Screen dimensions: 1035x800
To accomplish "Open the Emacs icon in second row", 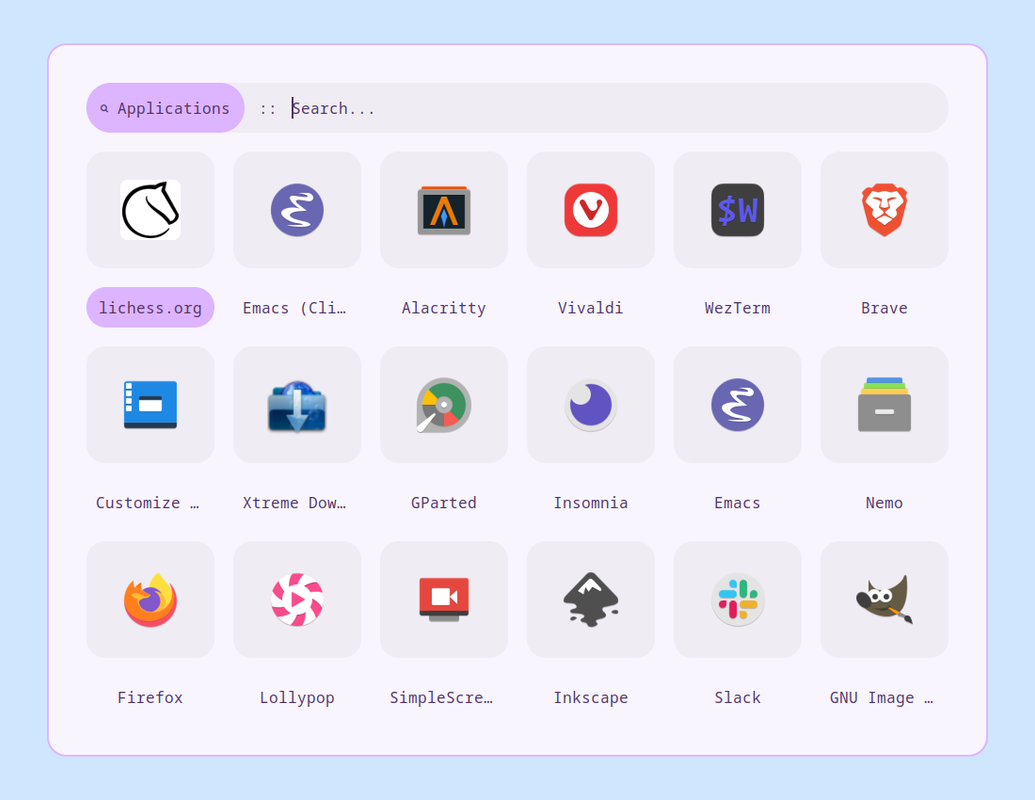I will [x=737, y=405].
